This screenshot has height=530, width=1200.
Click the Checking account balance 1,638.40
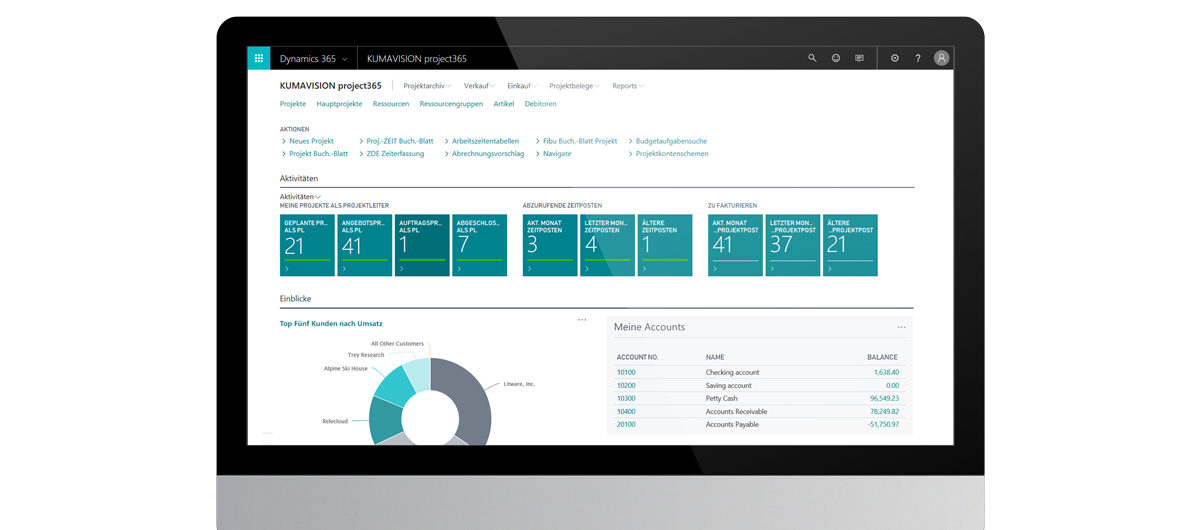886,372
